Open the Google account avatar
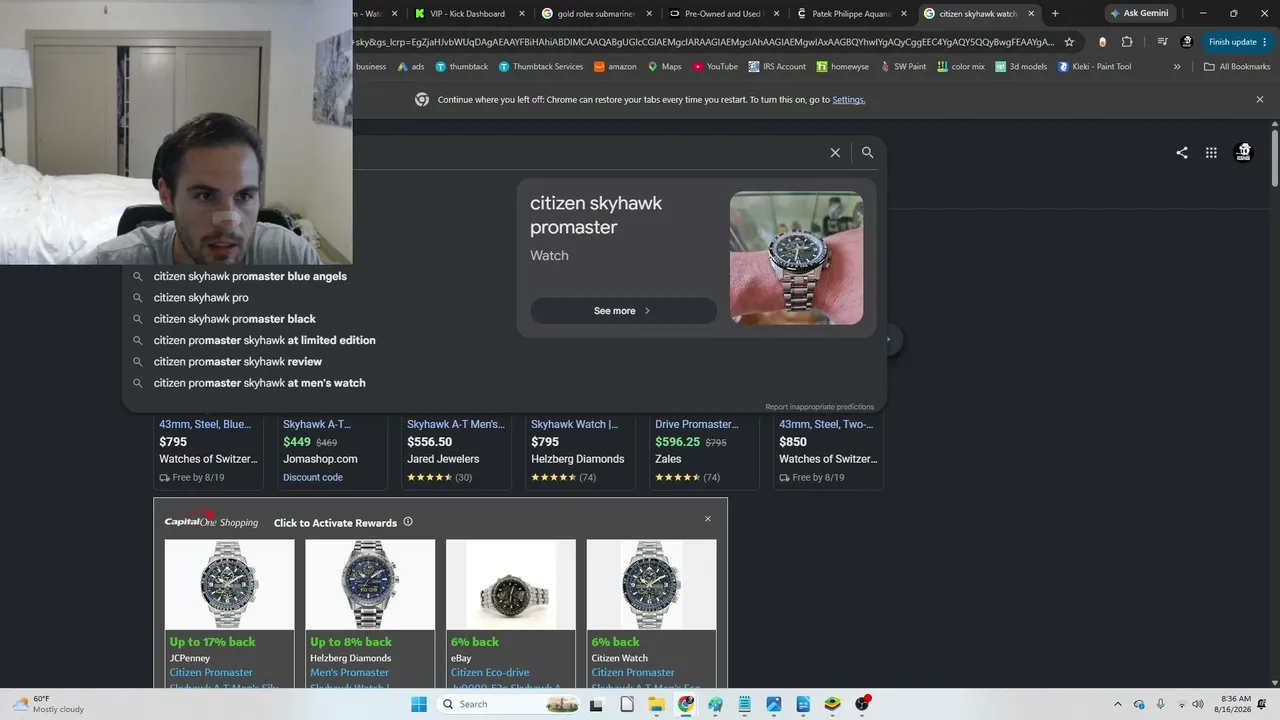Viewport: 1280px width, 720px height. [1244, 152]
